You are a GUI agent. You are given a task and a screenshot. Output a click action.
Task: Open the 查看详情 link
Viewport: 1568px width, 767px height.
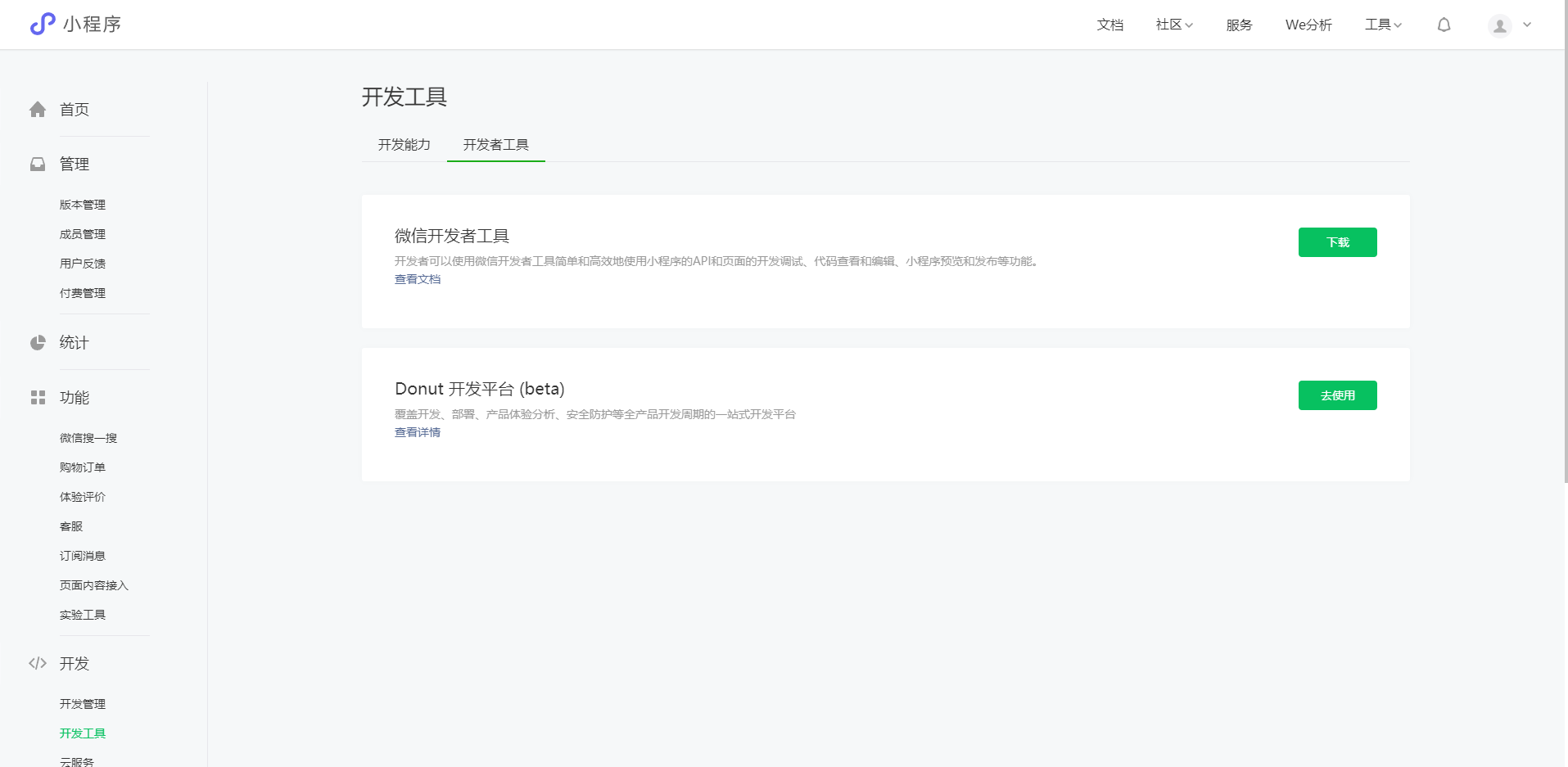coord(418,432)
